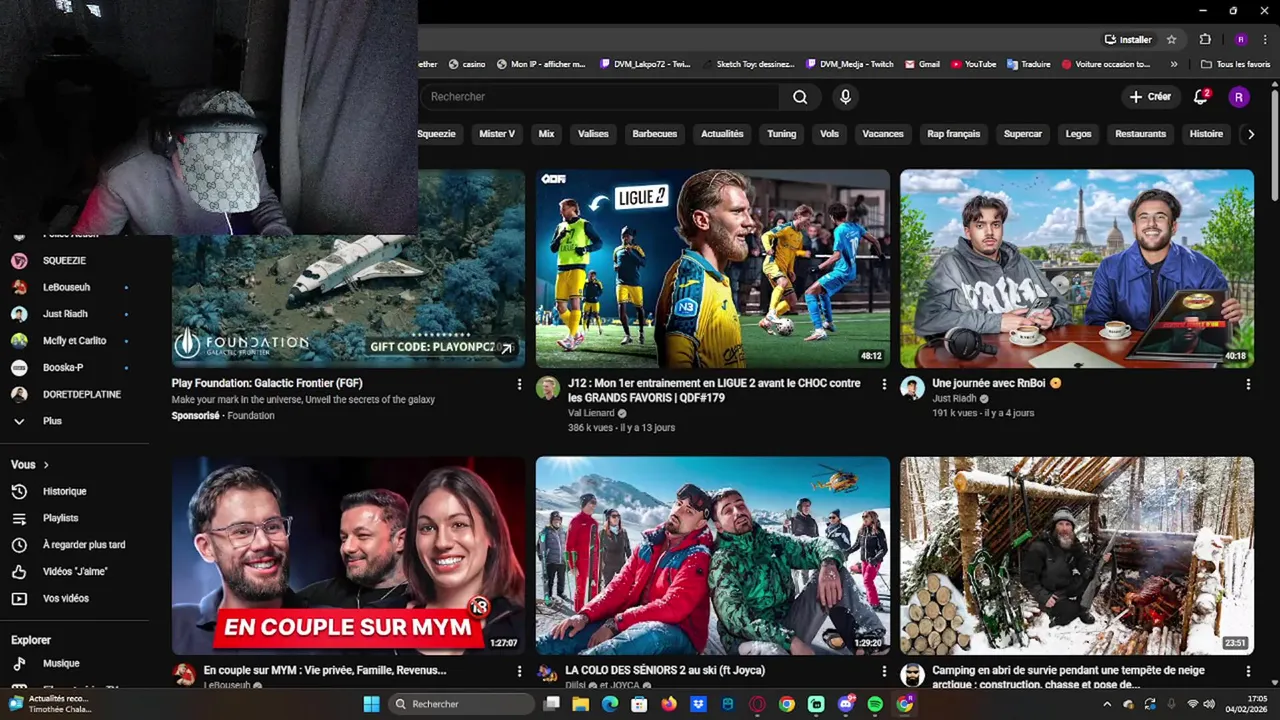Open Discord from the taskbar
Image resolution: width=1280 pixels, height=720 pixels.
tap(846, 704)
